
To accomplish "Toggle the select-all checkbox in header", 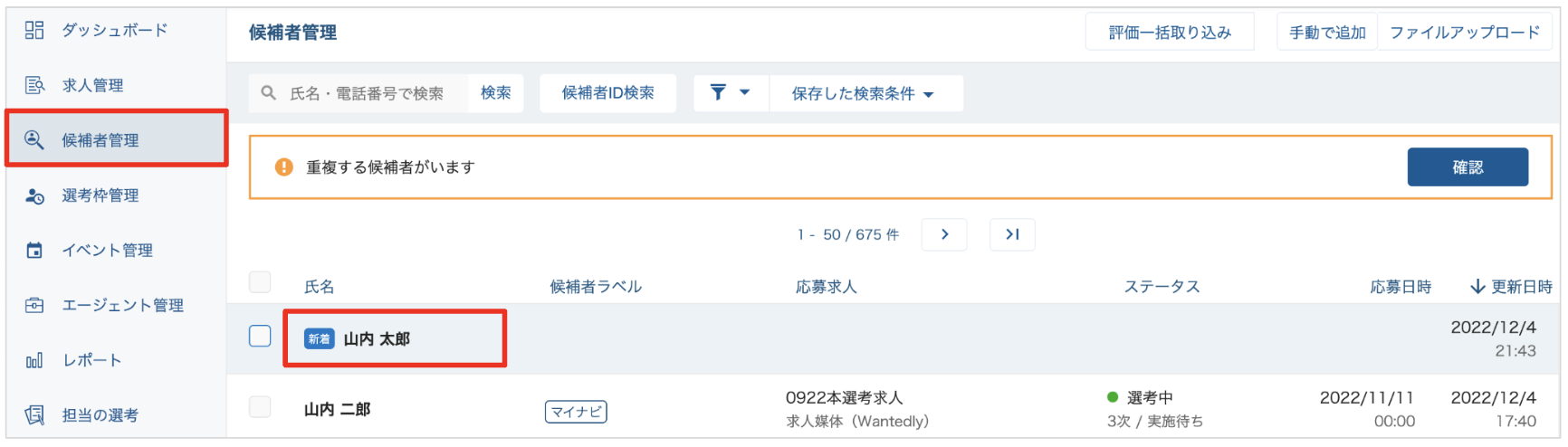I will point(260,282).
